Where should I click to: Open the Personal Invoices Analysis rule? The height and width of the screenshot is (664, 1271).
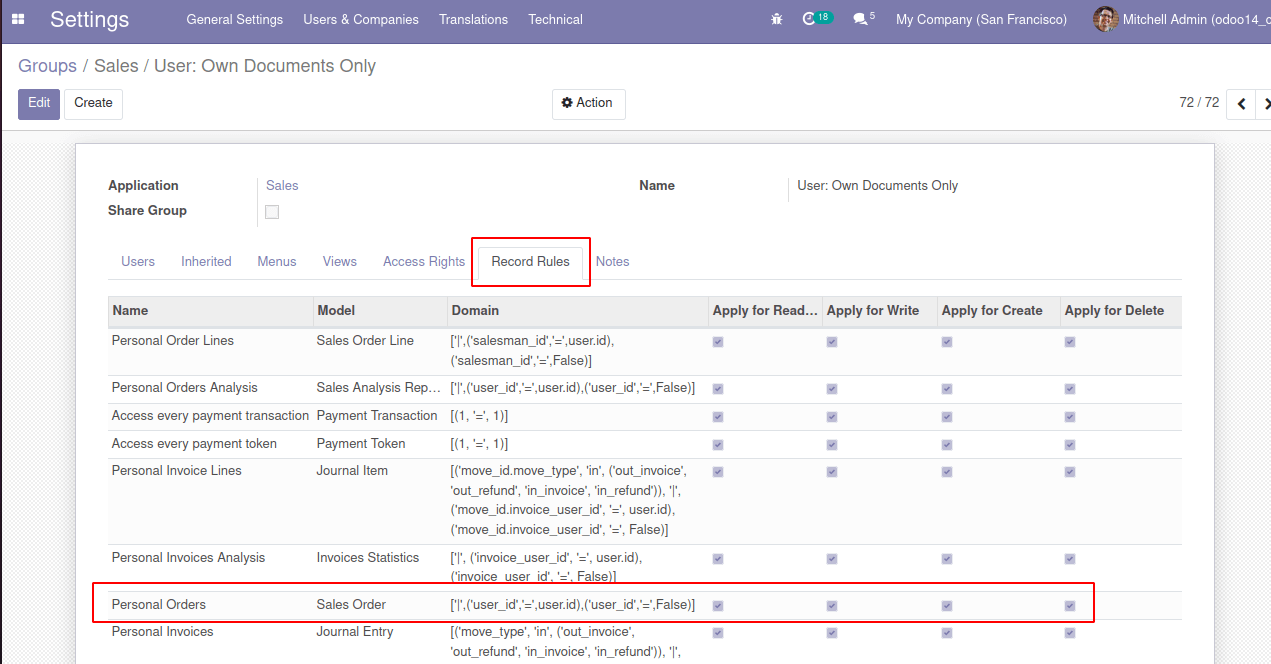point(189,558)
